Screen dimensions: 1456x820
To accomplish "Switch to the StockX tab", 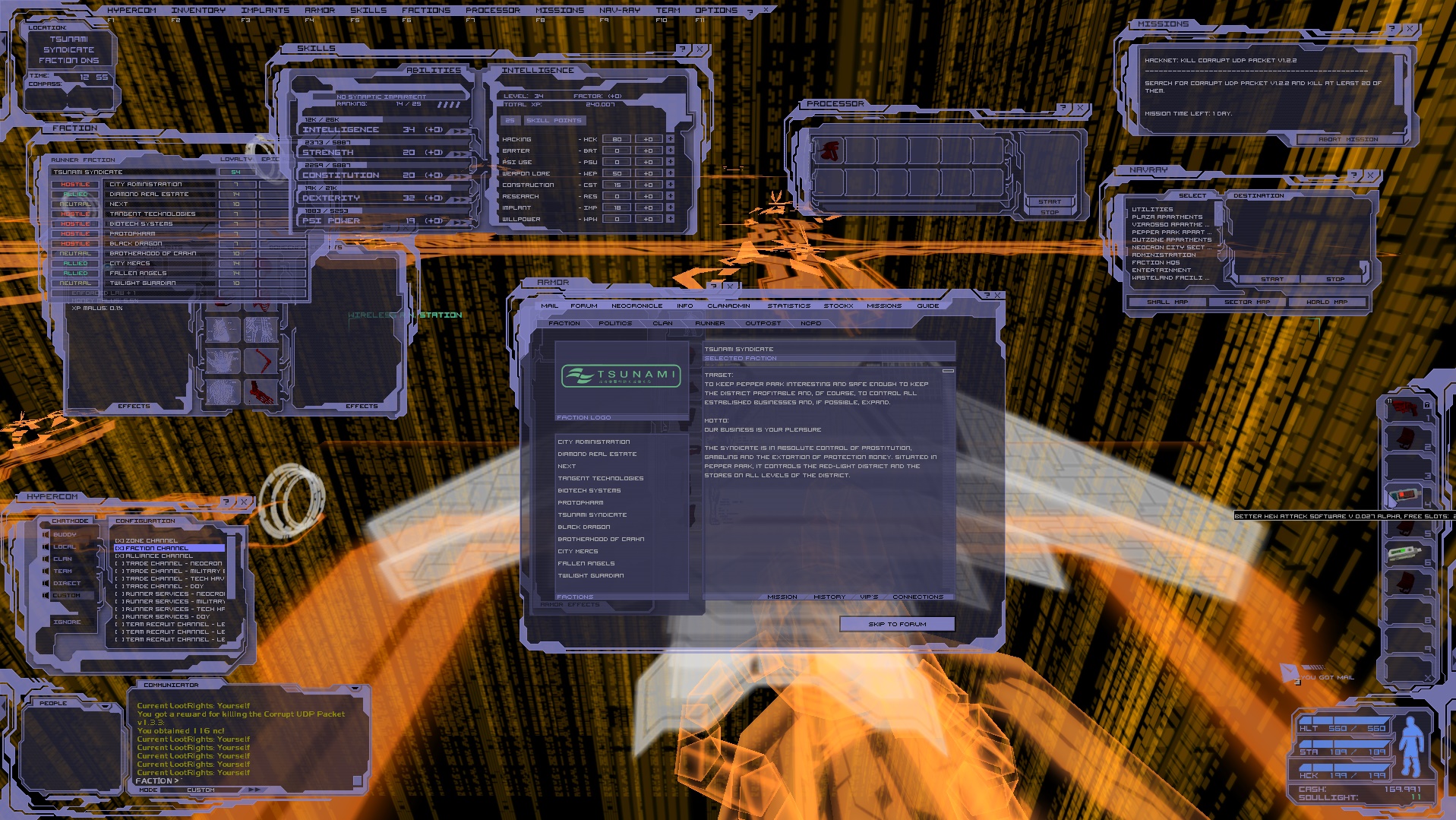I will point(839,306).
